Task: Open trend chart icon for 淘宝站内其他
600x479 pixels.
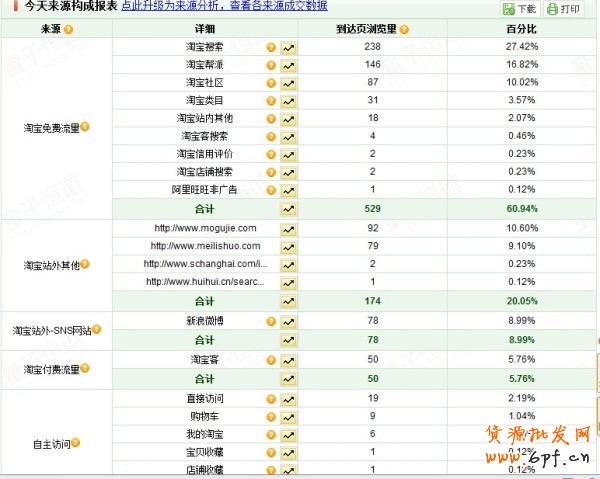Action: point(289,119)
